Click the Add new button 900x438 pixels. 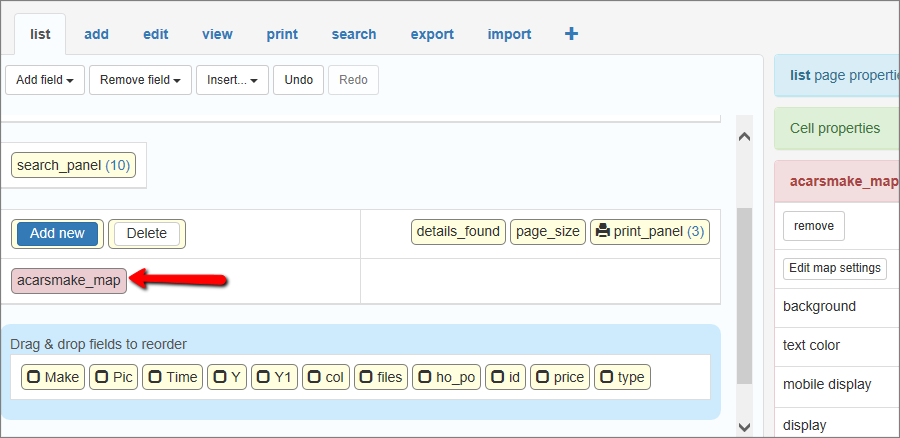tap(57, 233)
